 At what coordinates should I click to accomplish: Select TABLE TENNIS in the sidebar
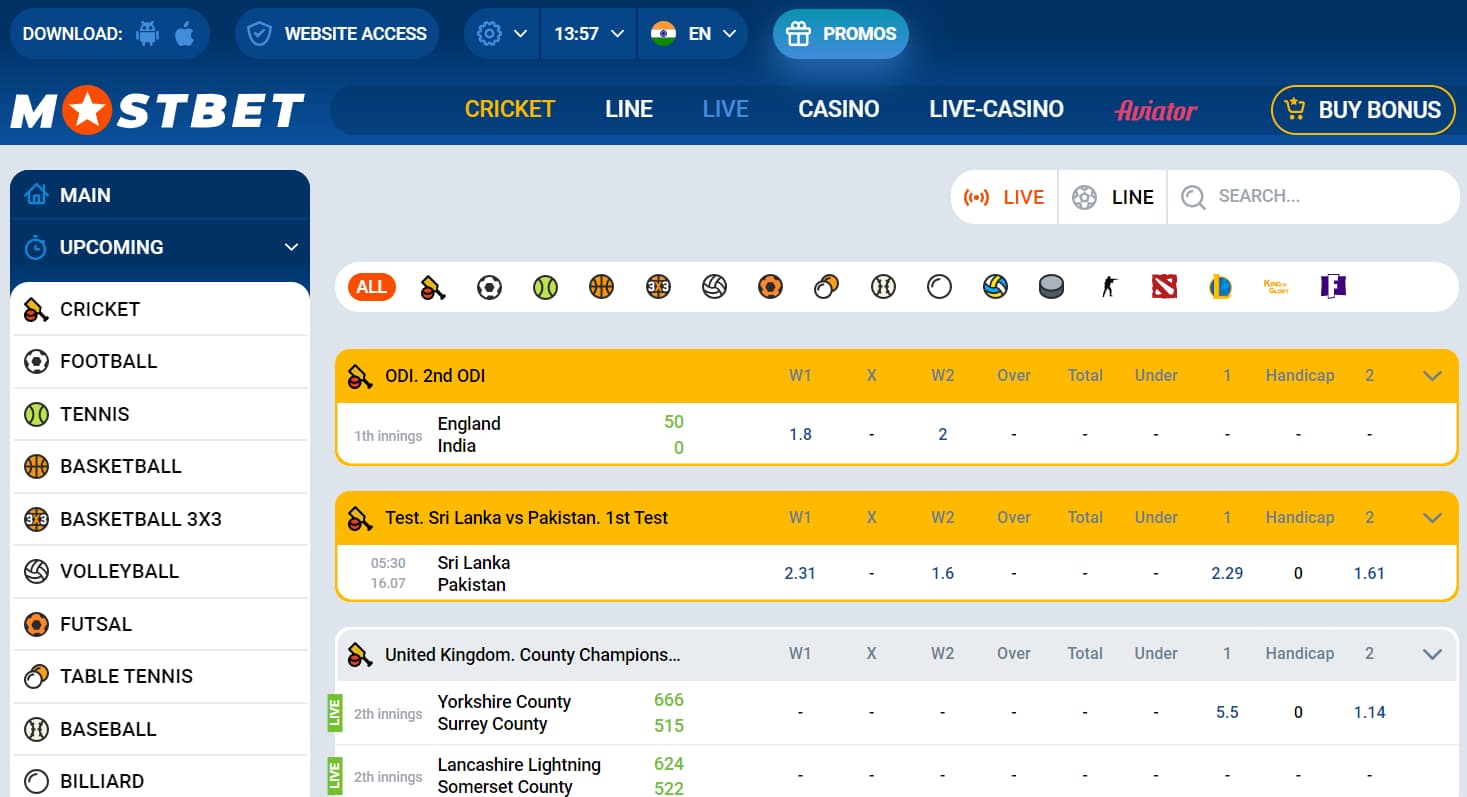point(160,676)
